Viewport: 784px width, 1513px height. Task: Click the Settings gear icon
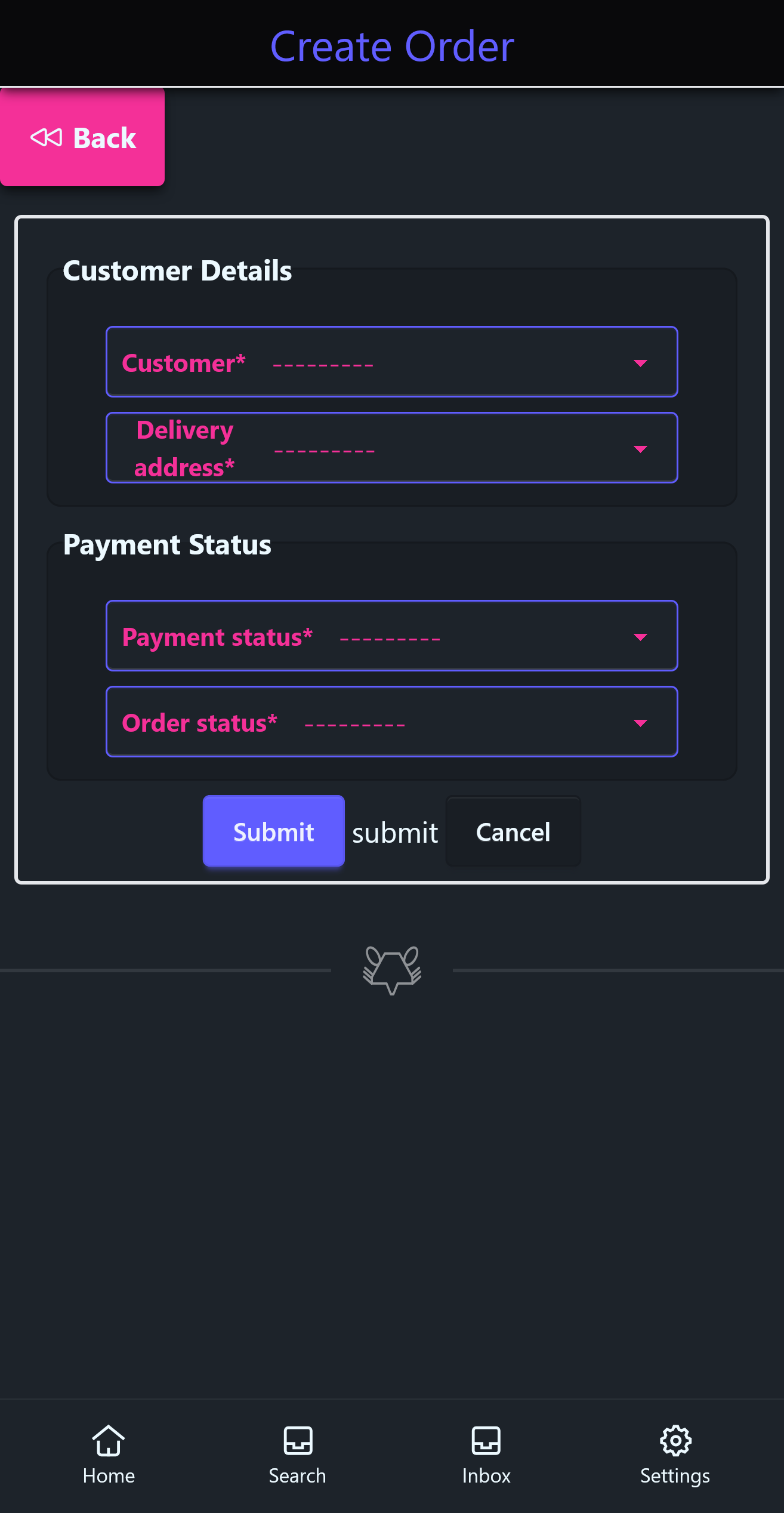point(675,1441)
